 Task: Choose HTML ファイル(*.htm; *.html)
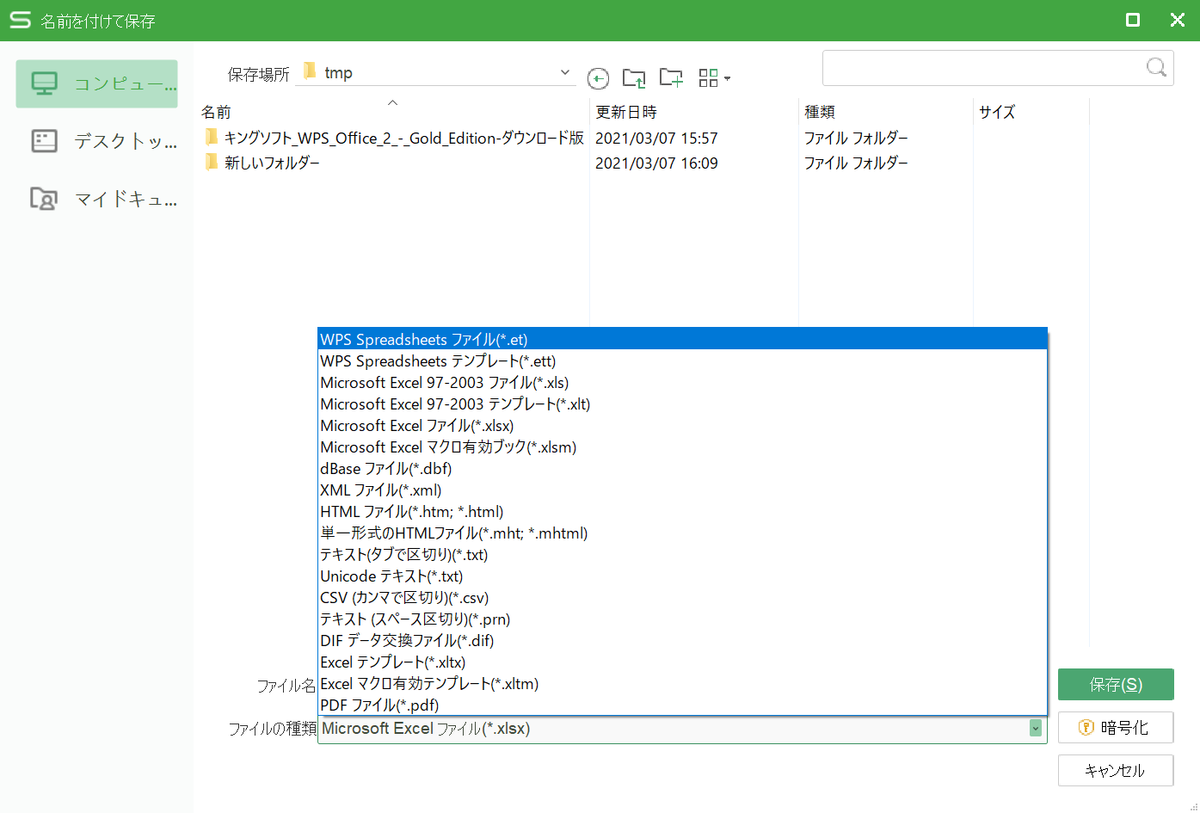coord(682,511)
